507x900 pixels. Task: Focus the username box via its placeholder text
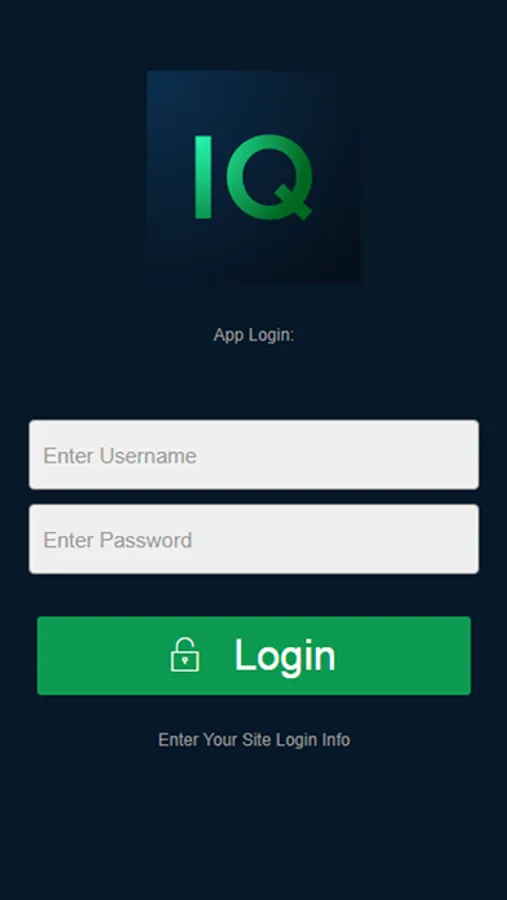[120, 456]
